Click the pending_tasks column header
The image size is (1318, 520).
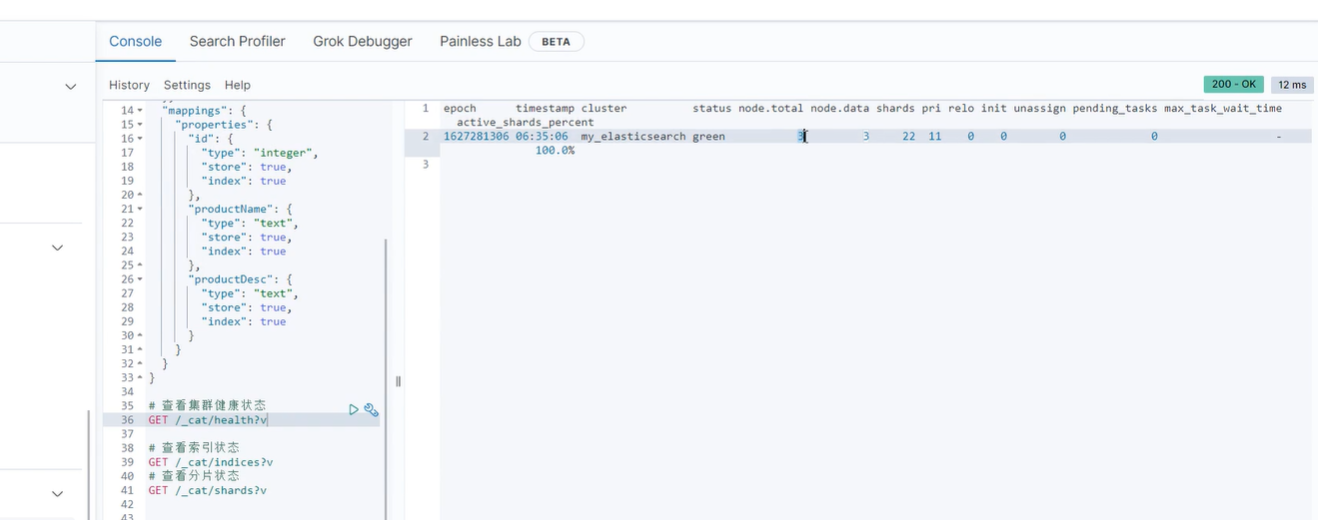click(x=1115, y=108)
